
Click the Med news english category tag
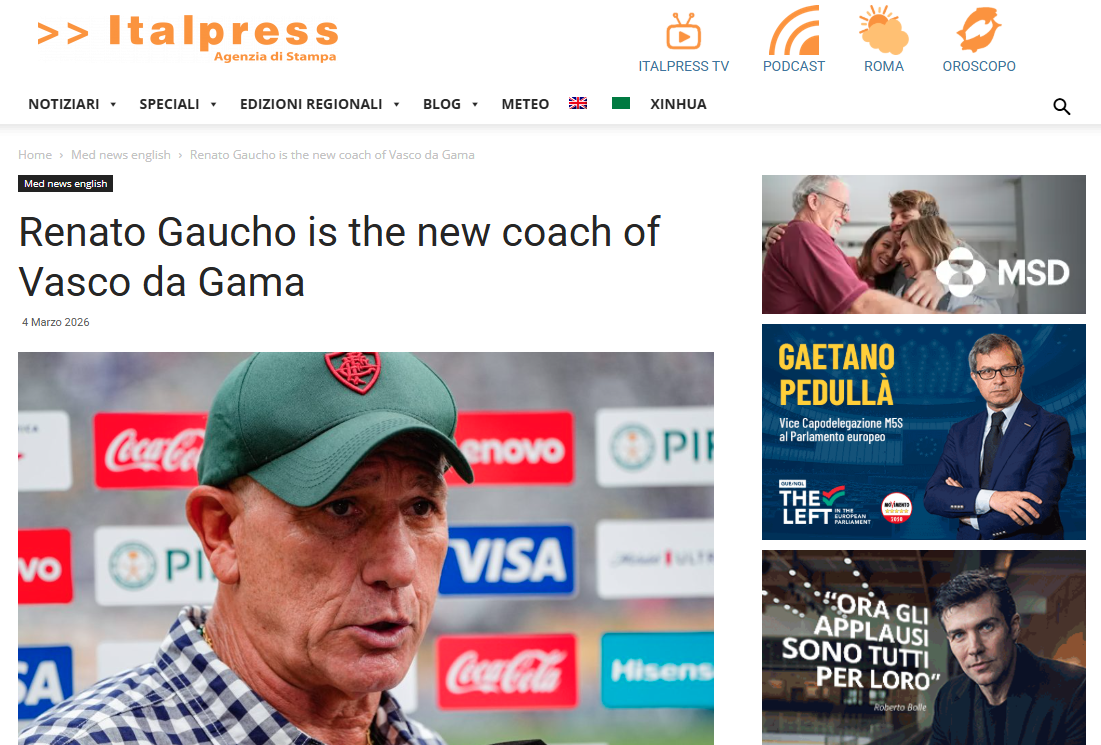pos(65,183)
